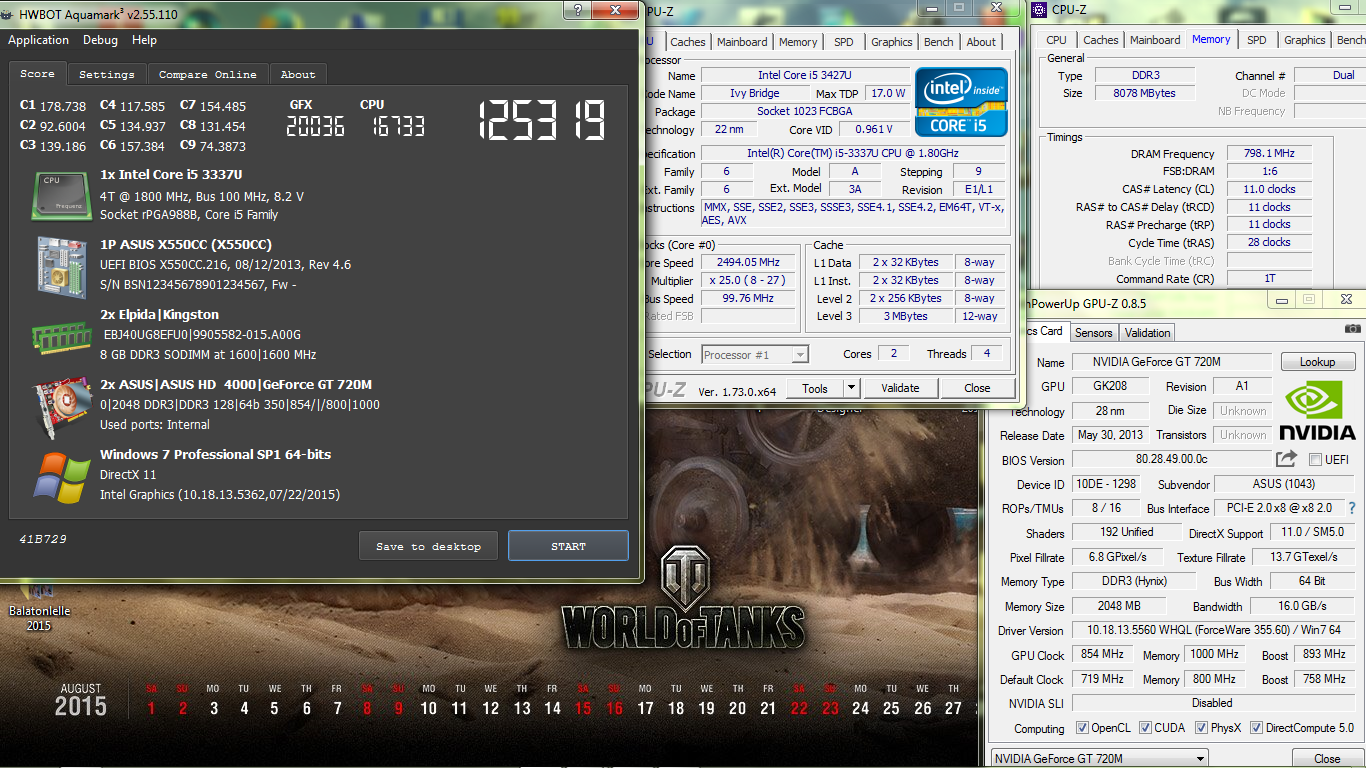This screenshot has height=768, width=1366.
Task: Switch to the Validation tab in GPU-Z
Action: point(1147,333)
